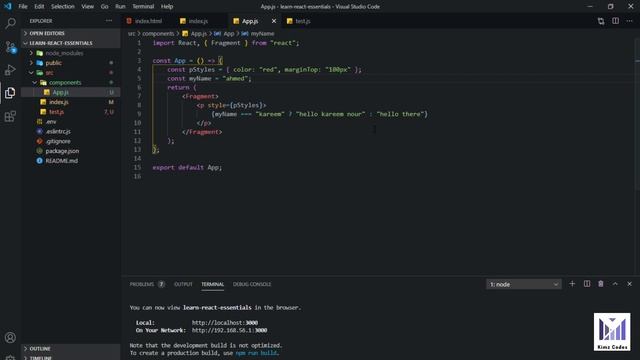Close the App.js tab
The image size is (640, 360).
click(274, 21)
